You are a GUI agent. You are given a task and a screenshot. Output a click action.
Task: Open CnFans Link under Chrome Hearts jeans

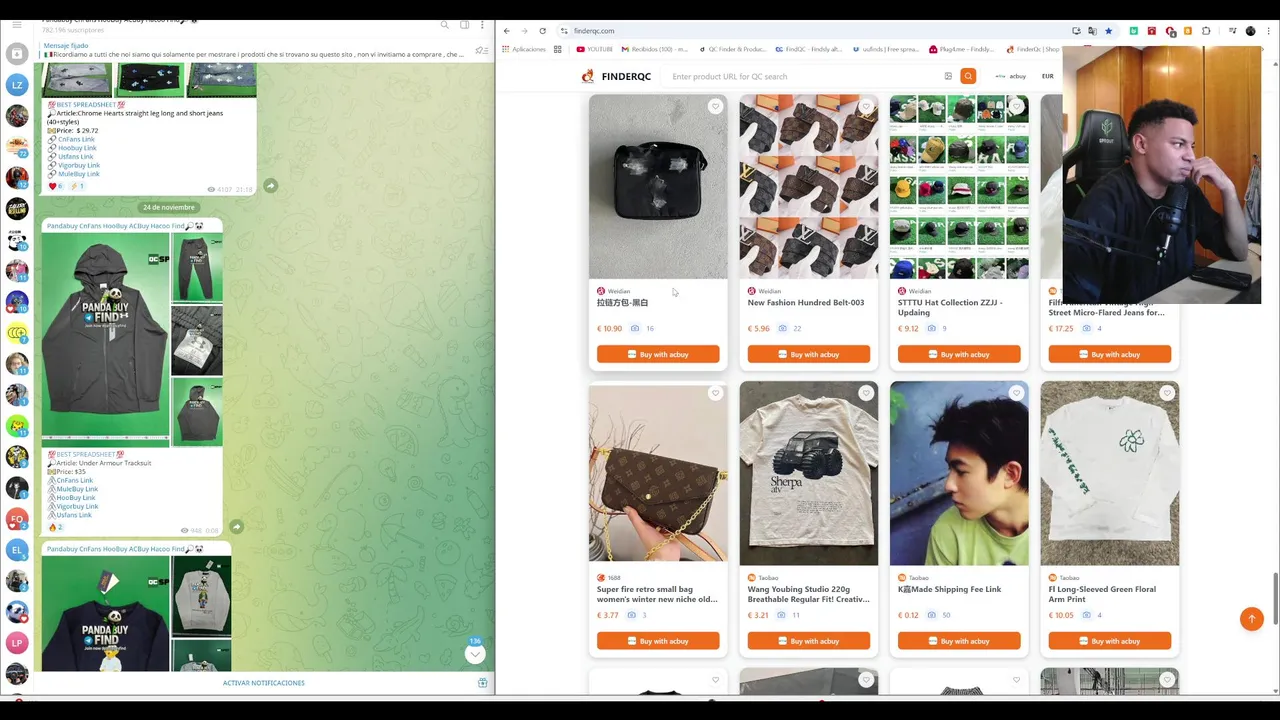pos(76,139)
